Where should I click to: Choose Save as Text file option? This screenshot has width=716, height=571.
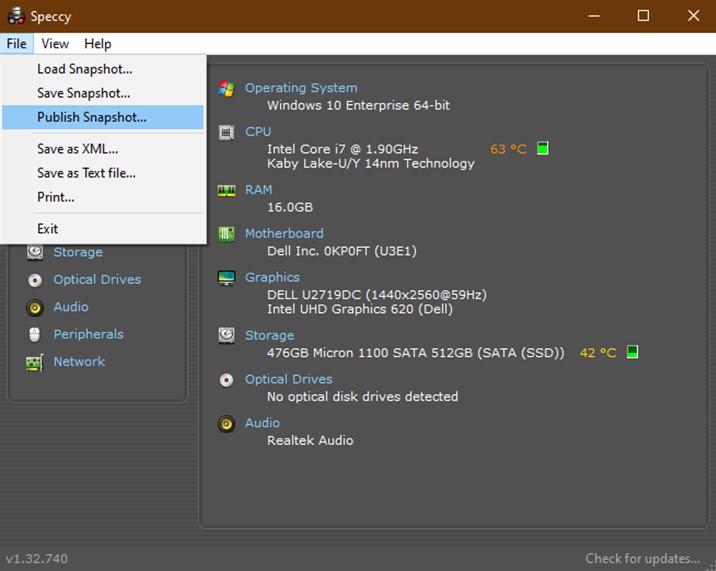(103, 173)
